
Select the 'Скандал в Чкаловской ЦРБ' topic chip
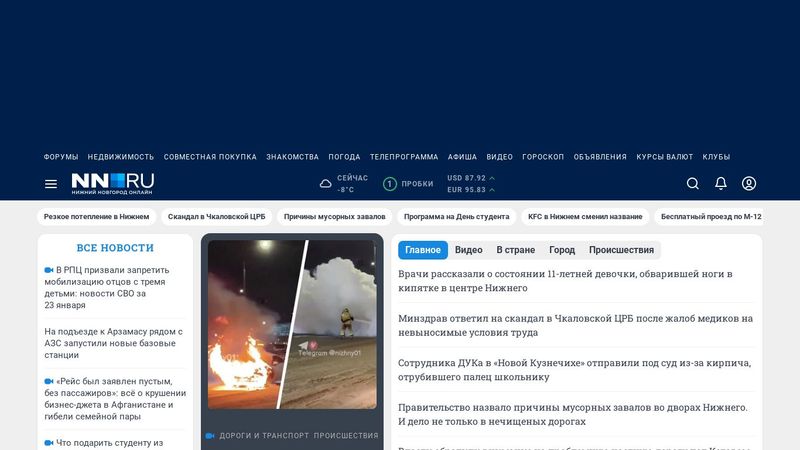[x=216, y=217]
